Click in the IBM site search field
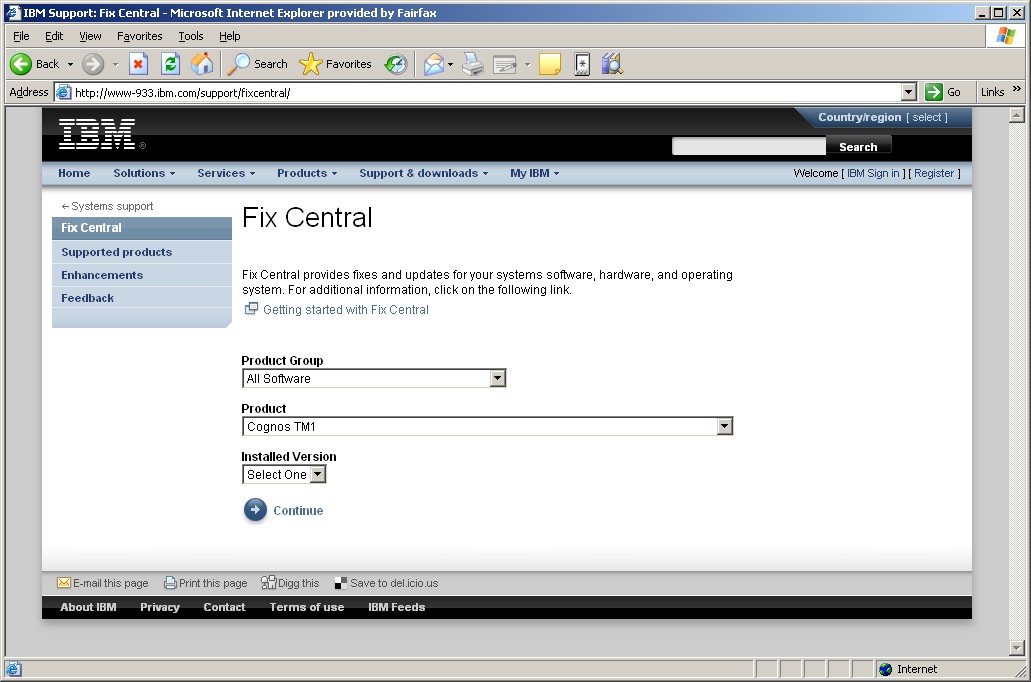Viewport: 1031px width, 682px height. 748,147
